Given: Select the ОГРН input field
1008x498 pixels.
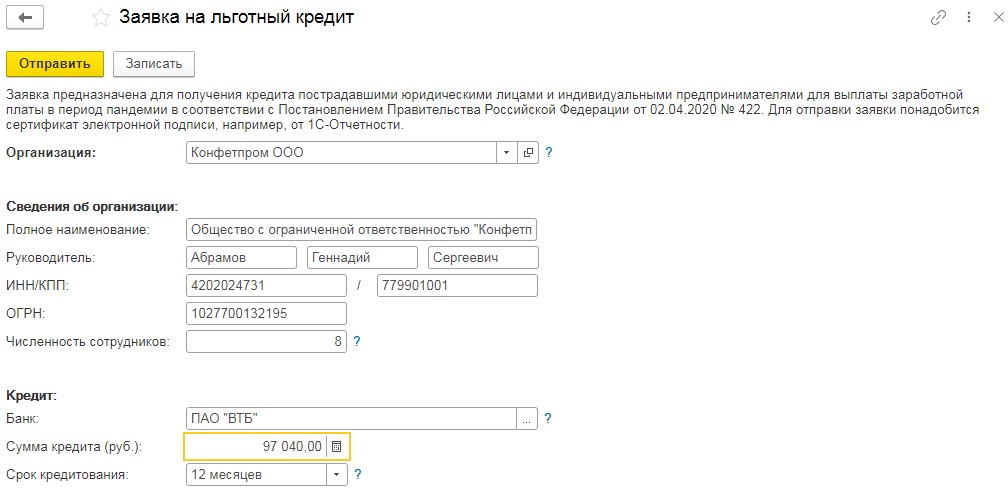Looking at the screenshot, I should click(x=266, y=314).
